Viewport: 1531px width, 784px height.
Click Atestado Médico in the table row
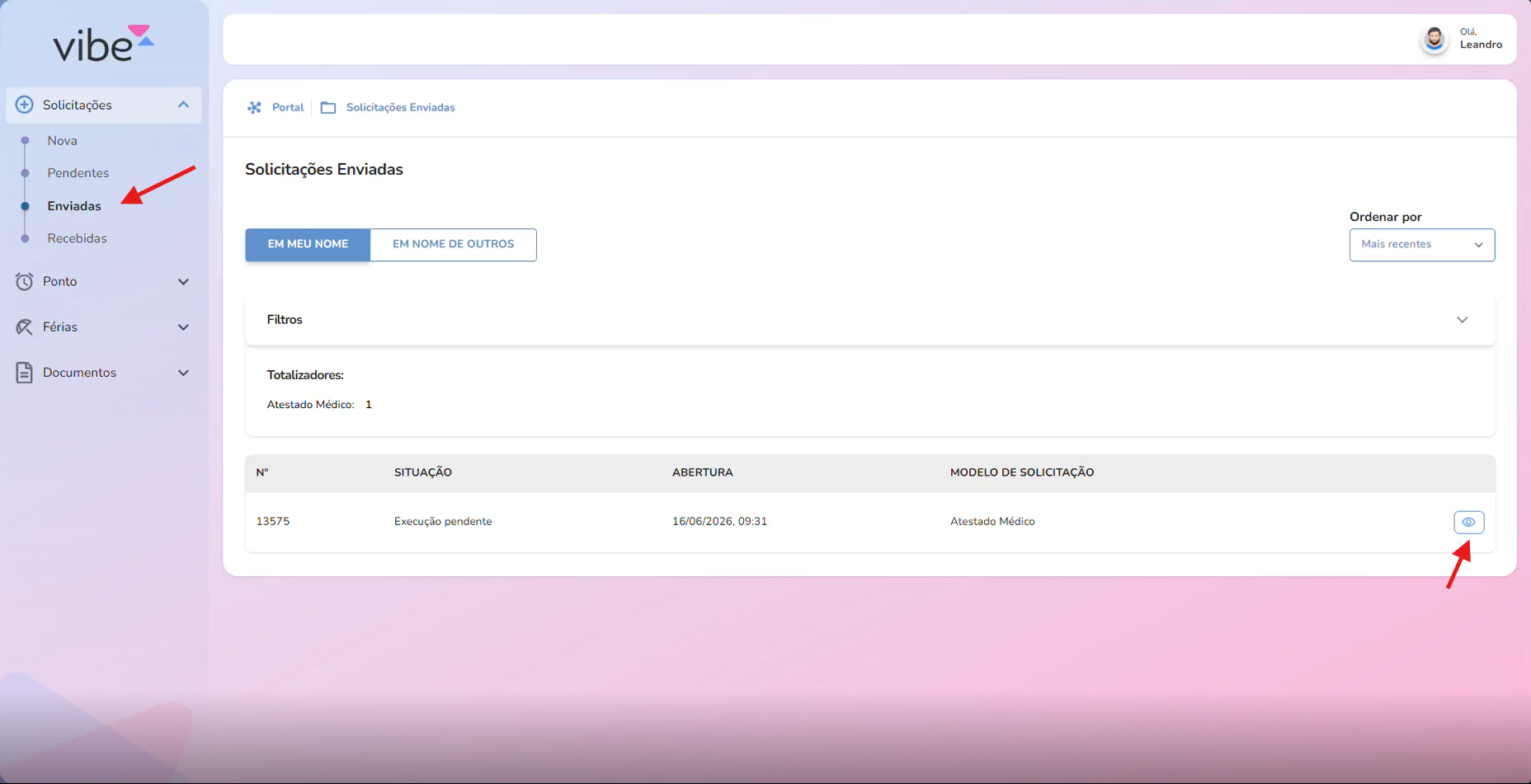992,522
